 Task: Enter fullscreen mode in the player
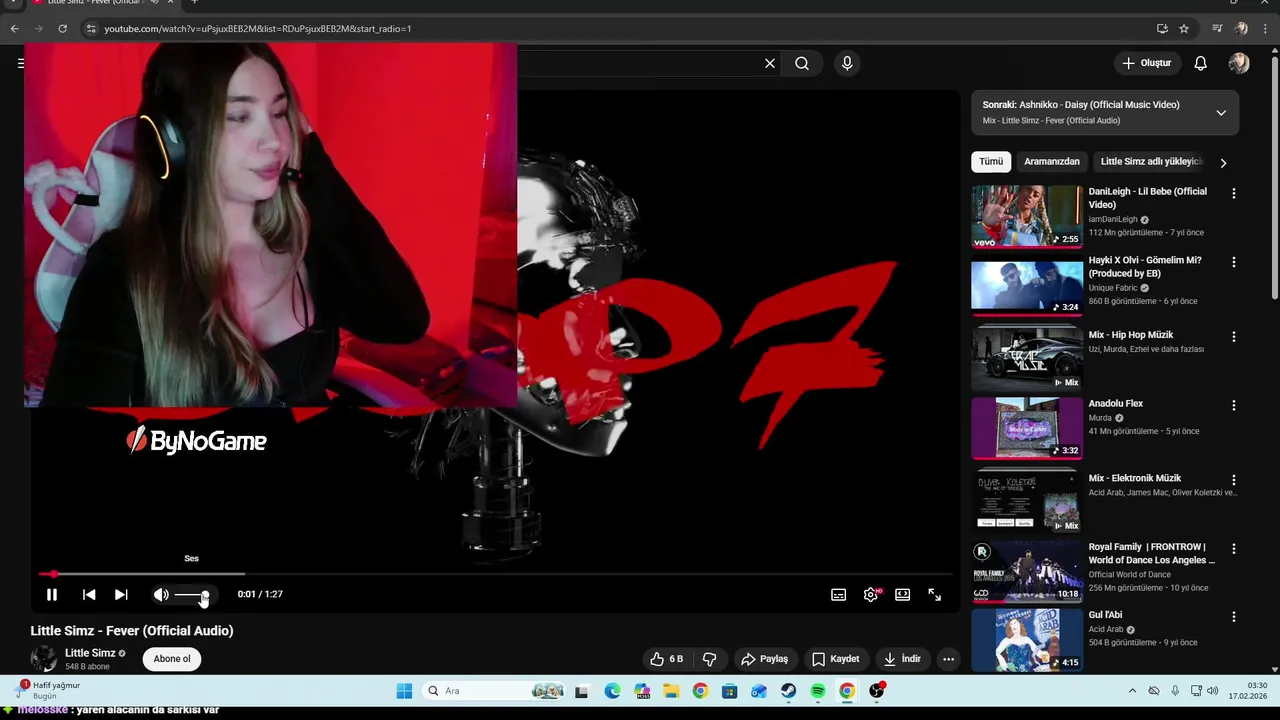(x=934, y=594)
